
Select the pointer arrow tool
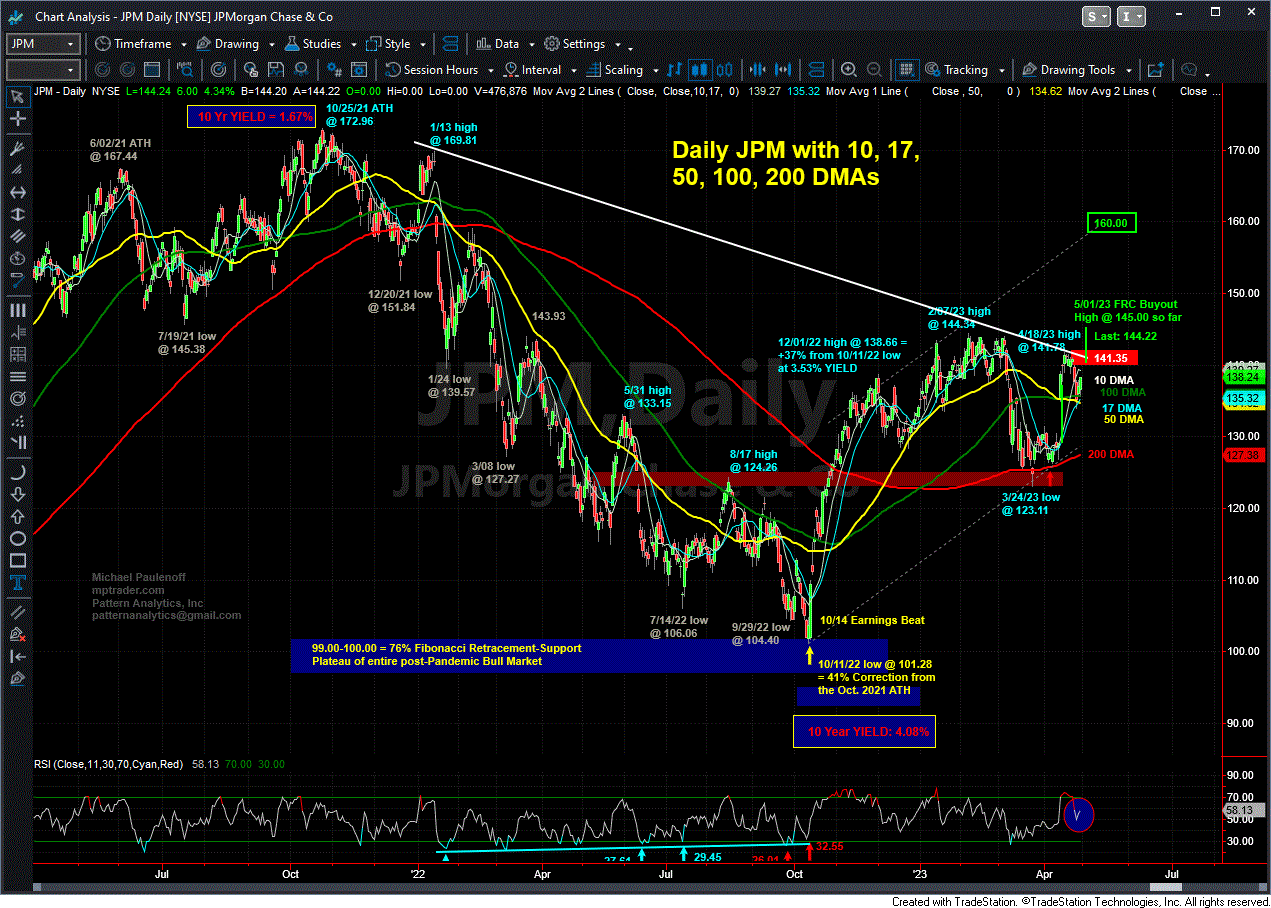(x=16, y=97)
